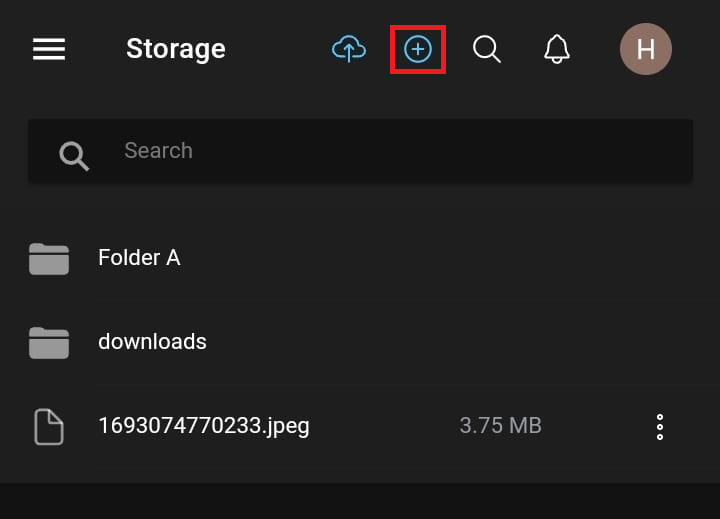Open the hamburger navigation menu
The width and height of the screenshot is (720, 519).
tap(49, 49)
